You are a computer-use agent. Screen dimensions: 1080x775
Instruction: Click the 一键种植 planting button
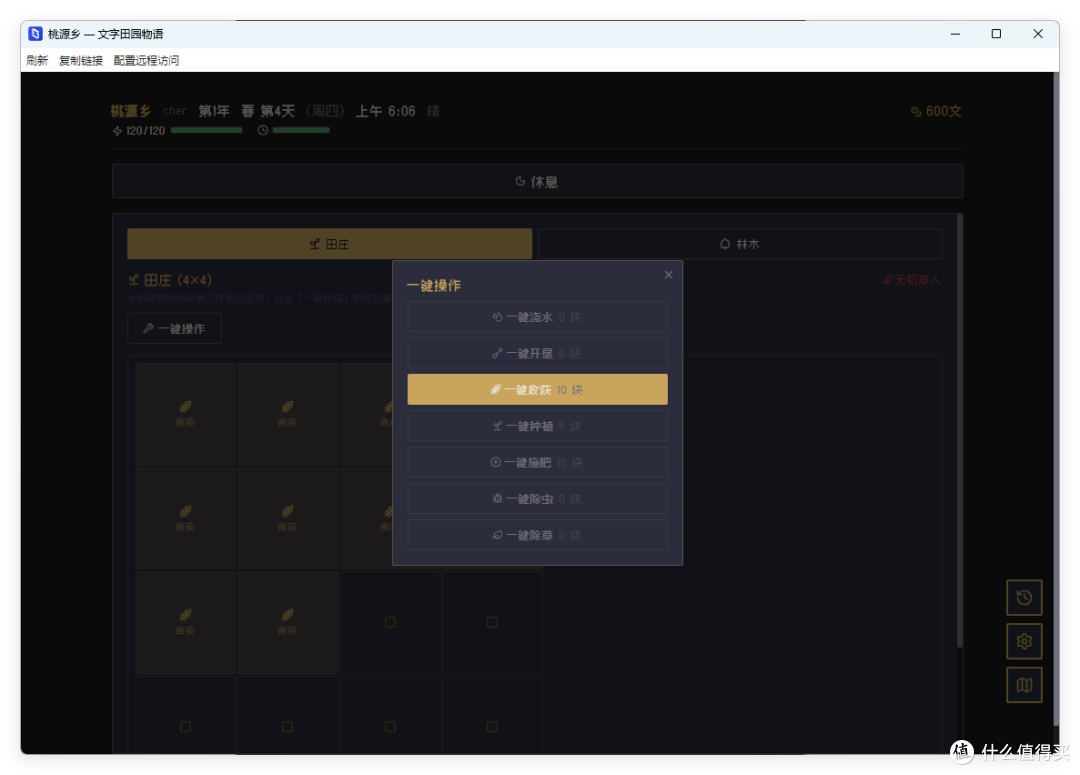click(537, 426)
